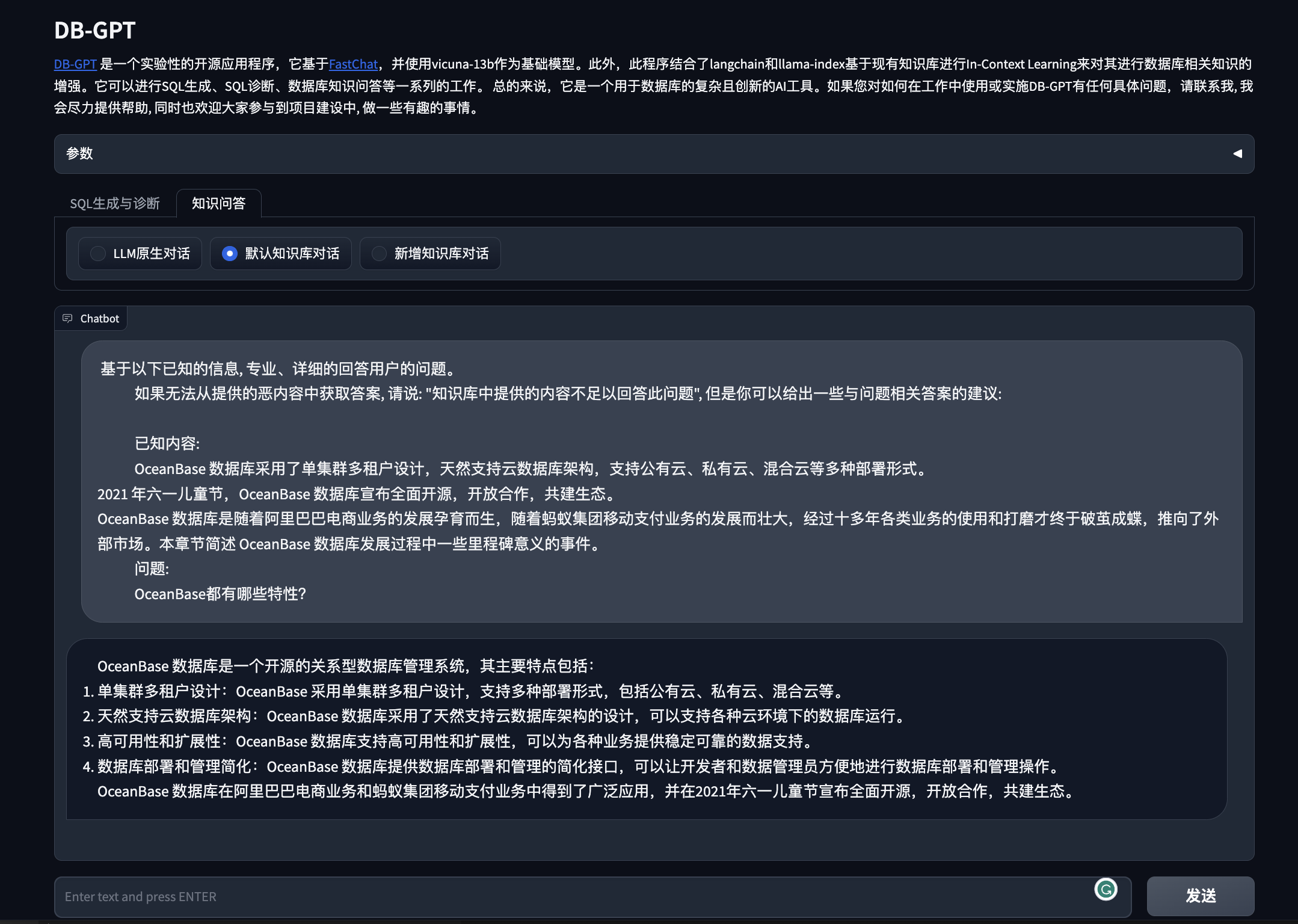Image resolution: width=1298 pixels, height=924 pixels.
Task: Click the question line 'OceanBase都有哪些特性?'
Action: (x=220, y=594)
